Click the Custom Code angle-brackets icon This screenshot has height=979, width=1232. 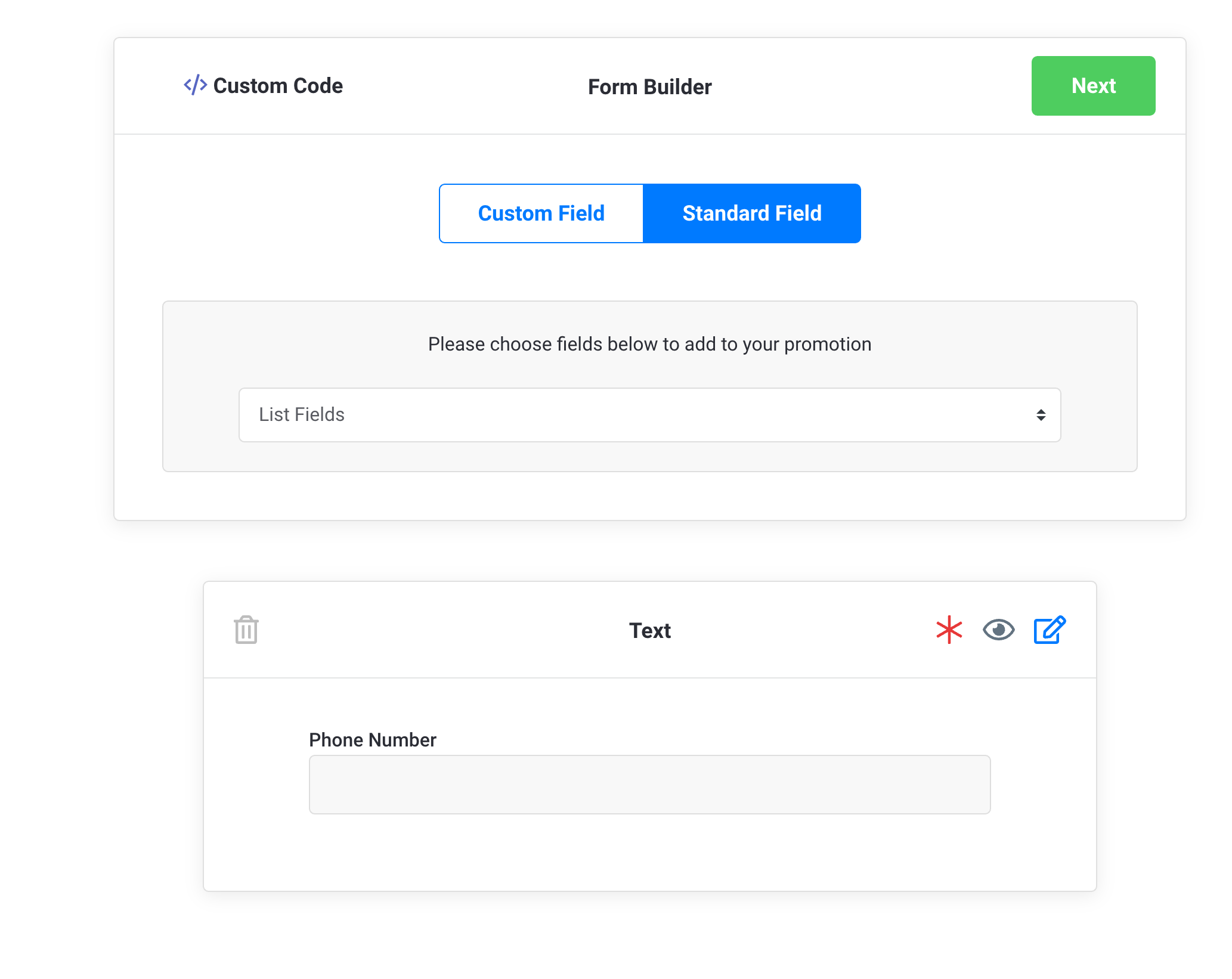[194, 86]
